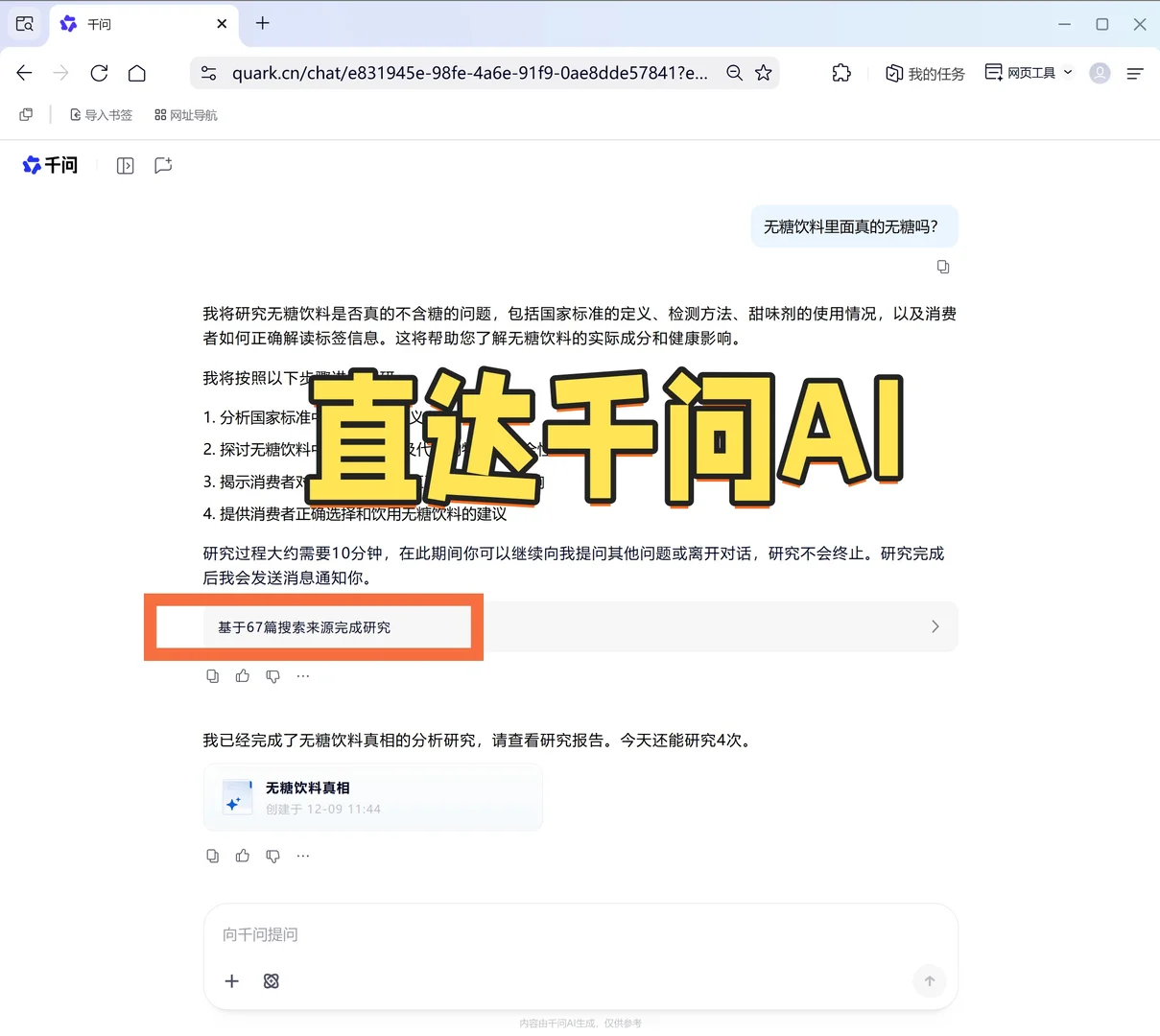
Task: Open the profile avatar icon
Action: point(1100,73)
